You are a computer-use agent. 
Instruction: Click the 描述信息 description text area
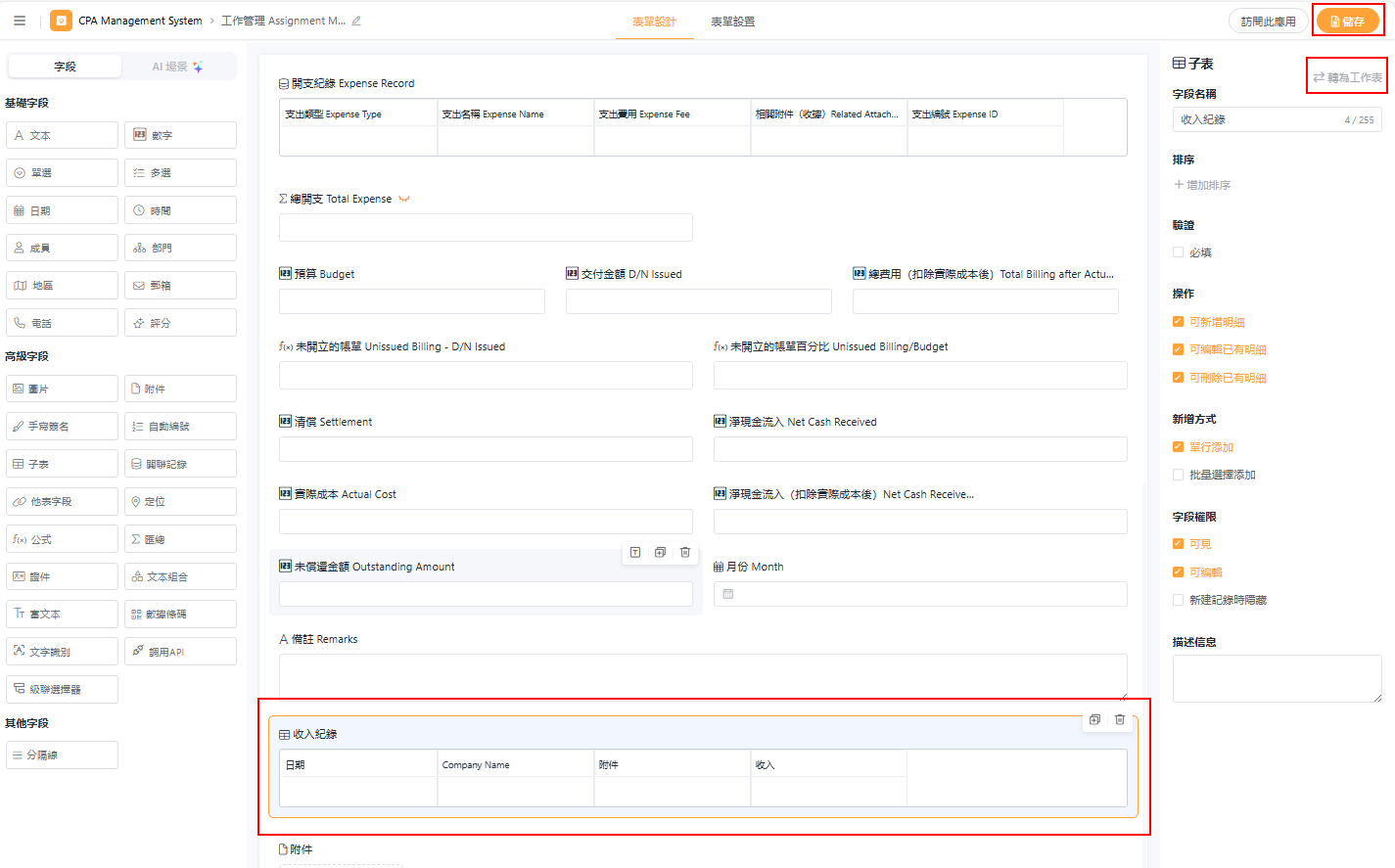[1277, 678]
